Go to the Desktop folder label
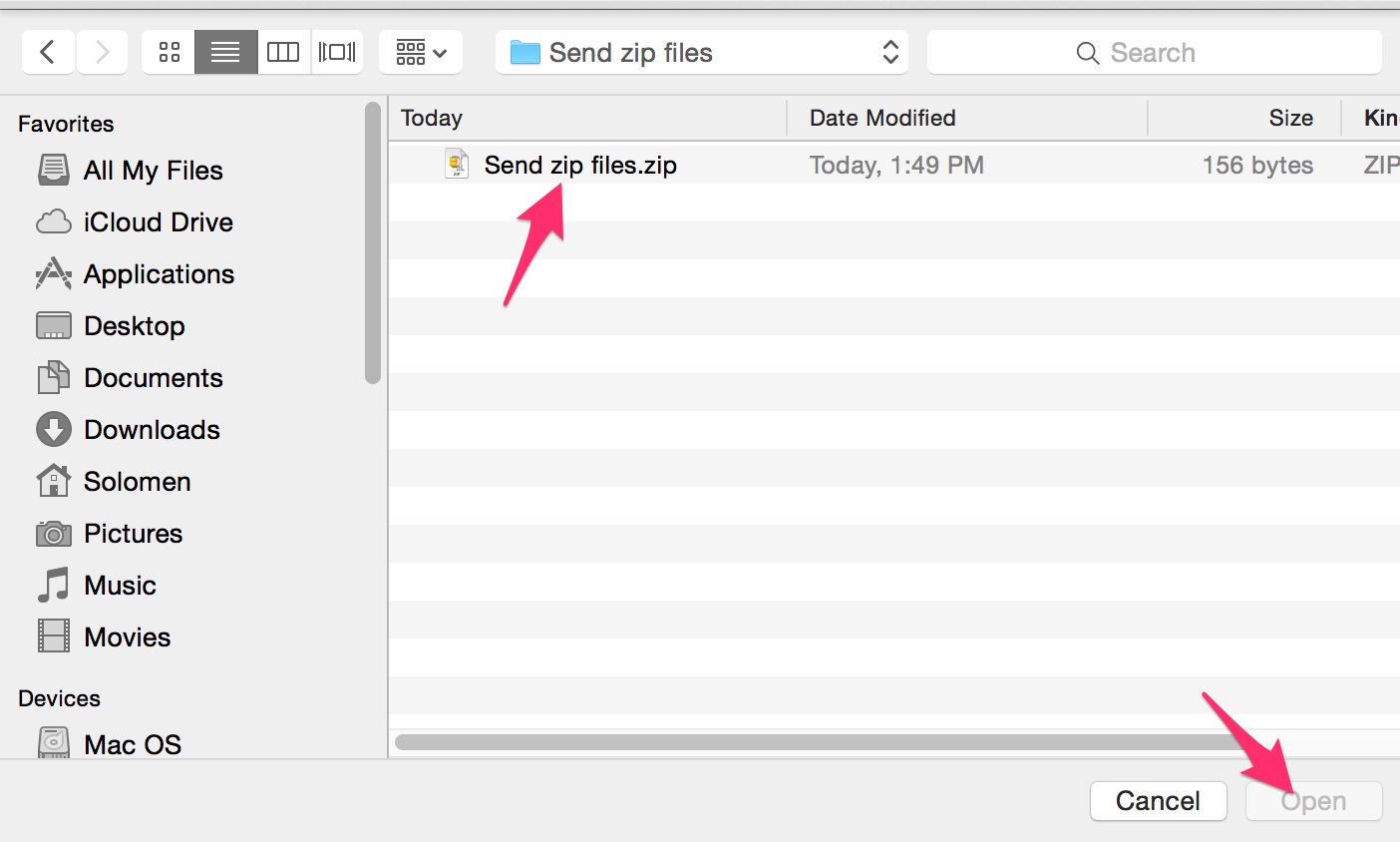Image resolution: width=1400 pixels, height=842 pixels. click(135, 326)
